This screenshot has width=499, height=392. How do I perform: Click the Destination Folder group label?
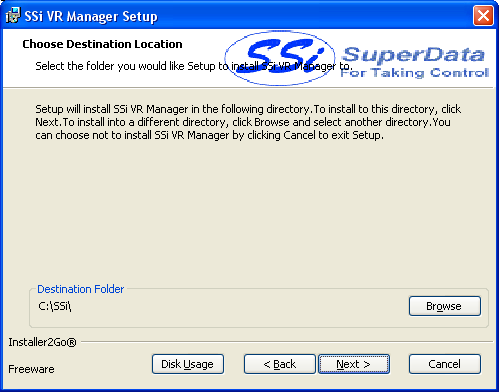coord(80,289)
